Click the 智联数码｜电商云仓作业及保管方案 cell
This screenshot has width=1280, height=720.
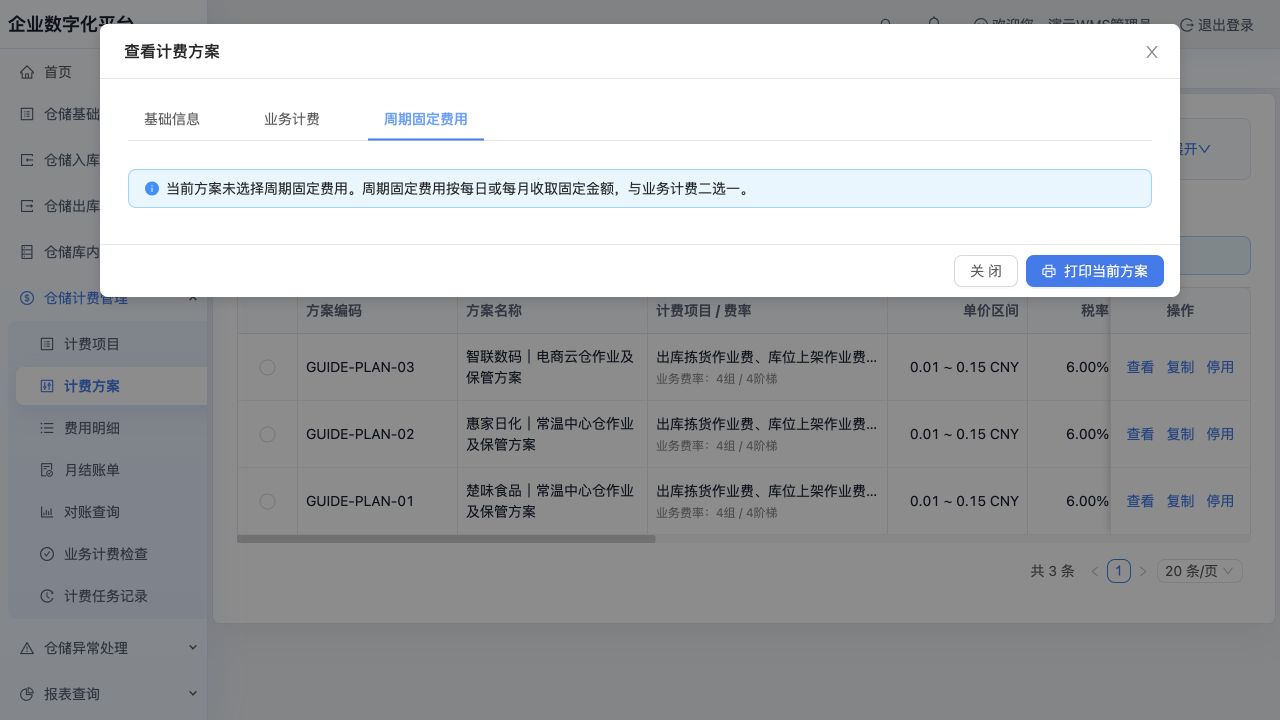click(552, 367)
